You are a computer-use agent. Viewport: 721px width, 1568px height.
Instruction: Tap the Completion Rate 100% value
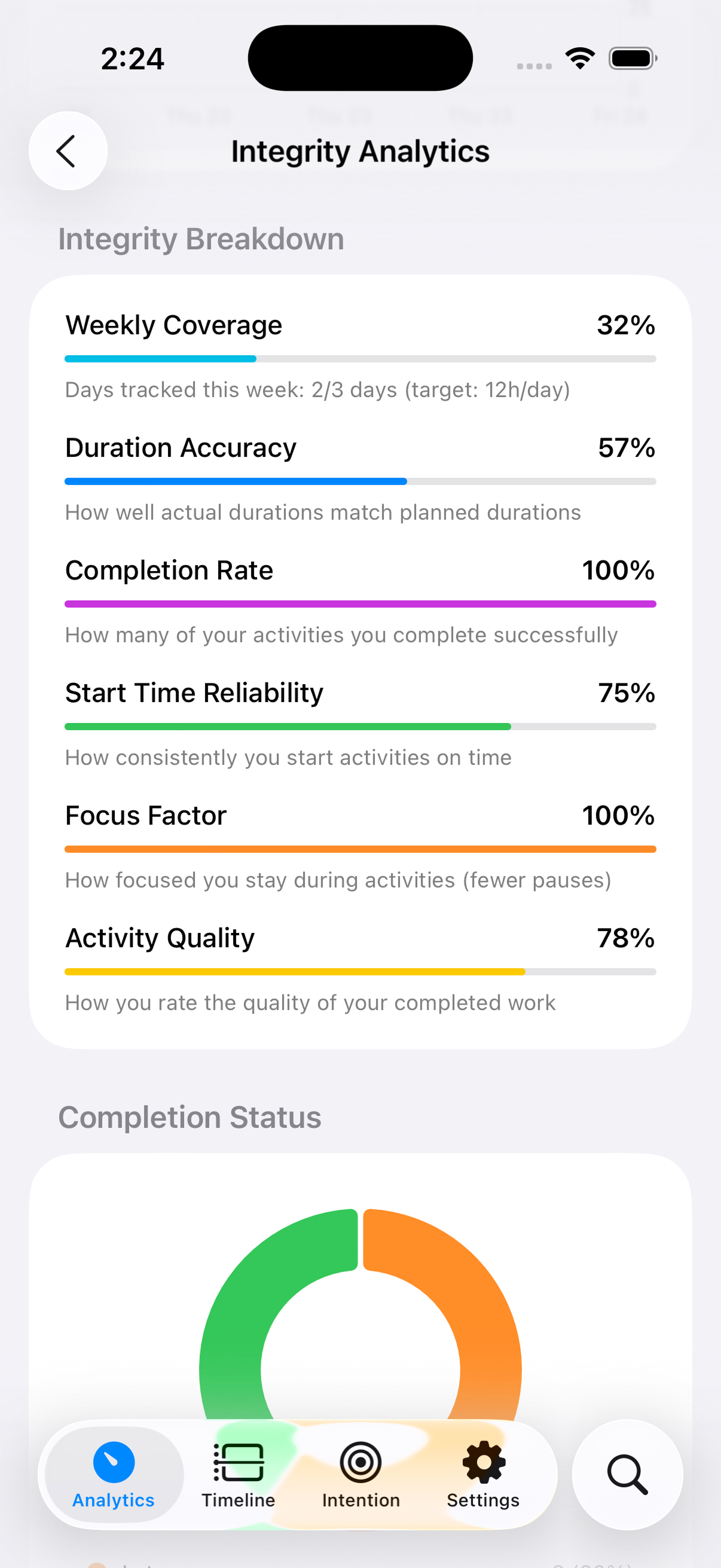pos(618,571)
